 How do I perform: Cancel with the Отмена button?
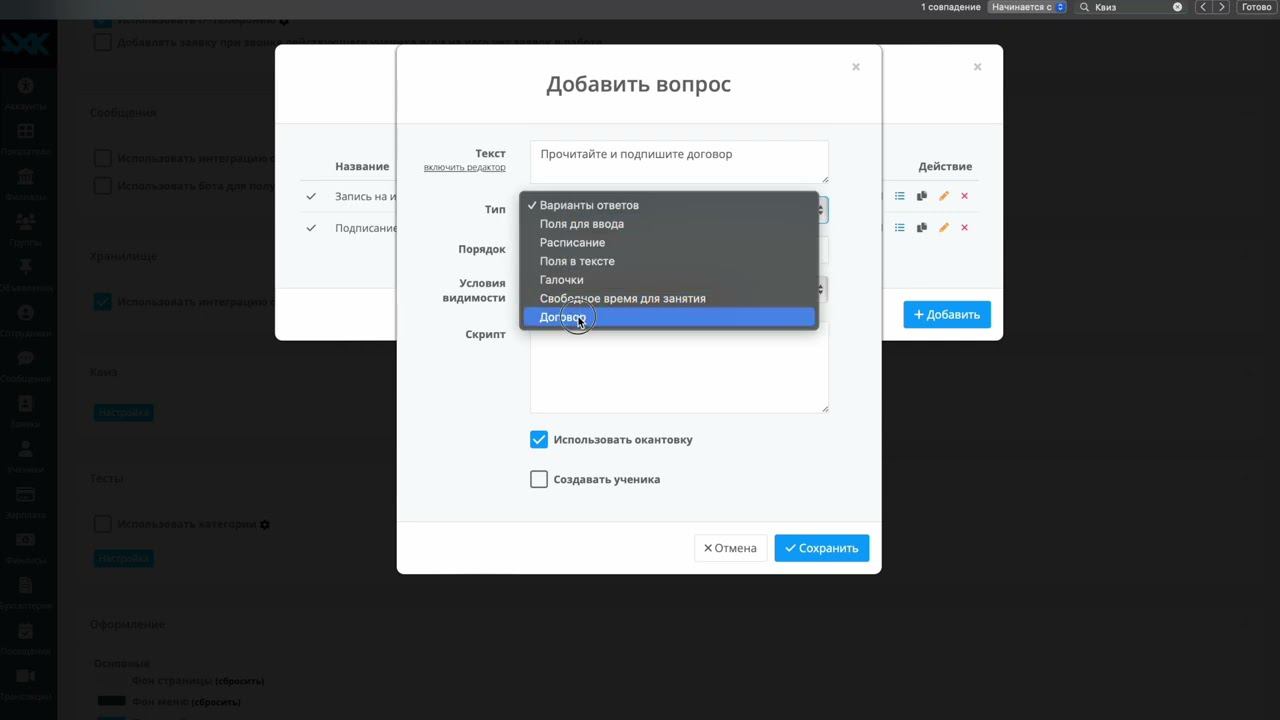tap(730, 548)
